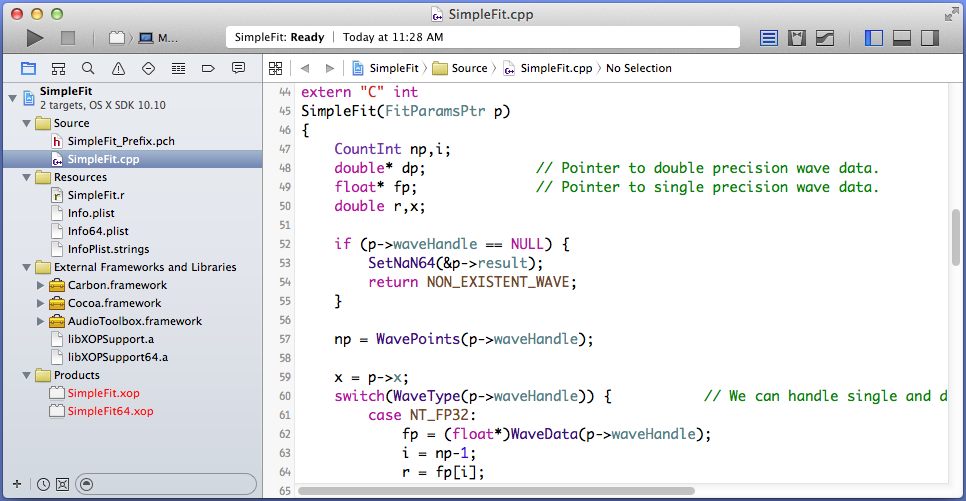
Task: Open the Test navigator
Action: pyautogui.click(x=148, y=68)
